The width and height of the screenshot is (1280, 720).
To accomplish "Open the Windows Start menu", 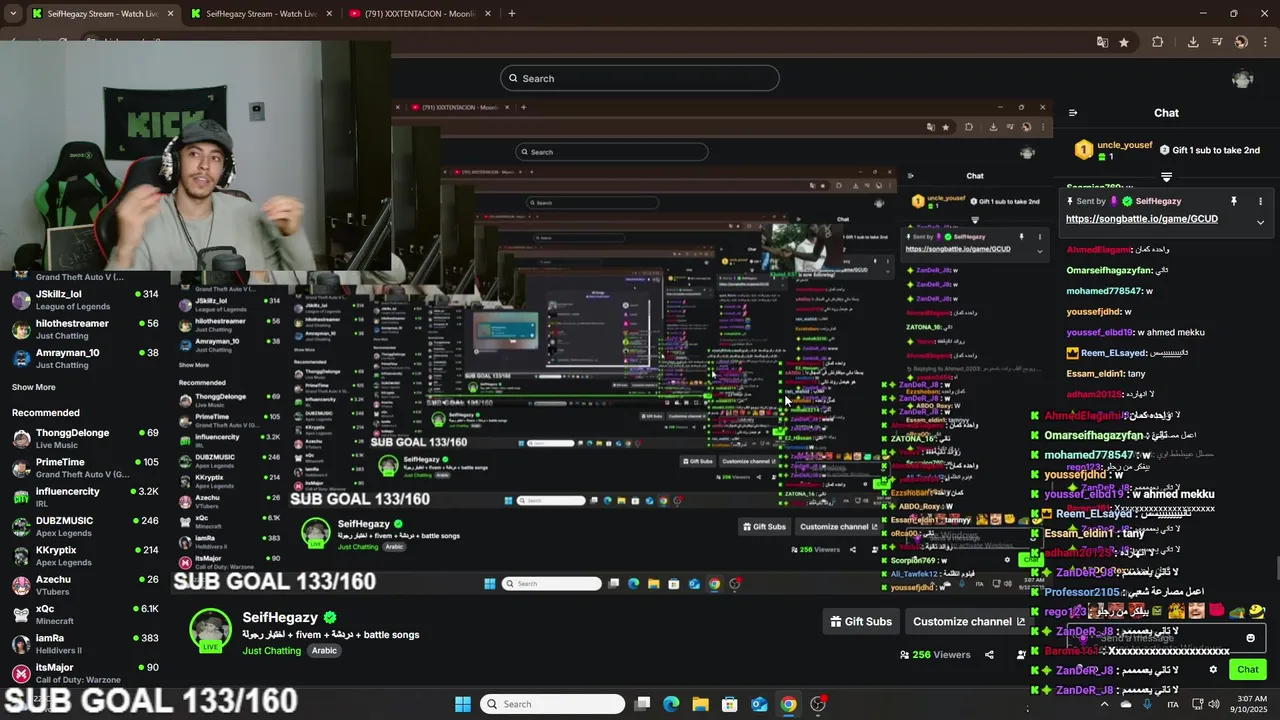I will click(x=463, y=704).
